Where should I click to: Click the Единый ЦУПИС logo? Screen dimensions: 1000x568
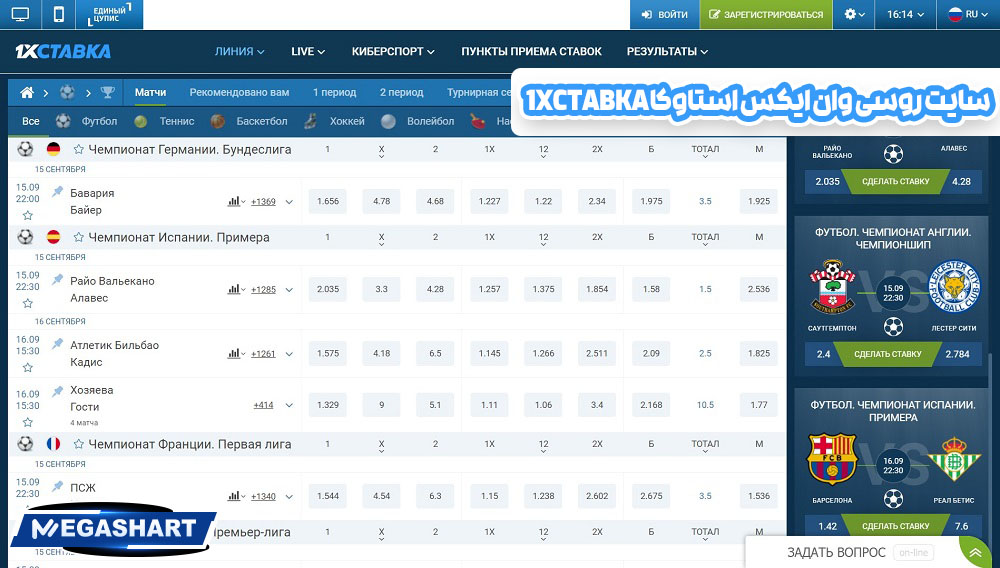coord(109,14)
